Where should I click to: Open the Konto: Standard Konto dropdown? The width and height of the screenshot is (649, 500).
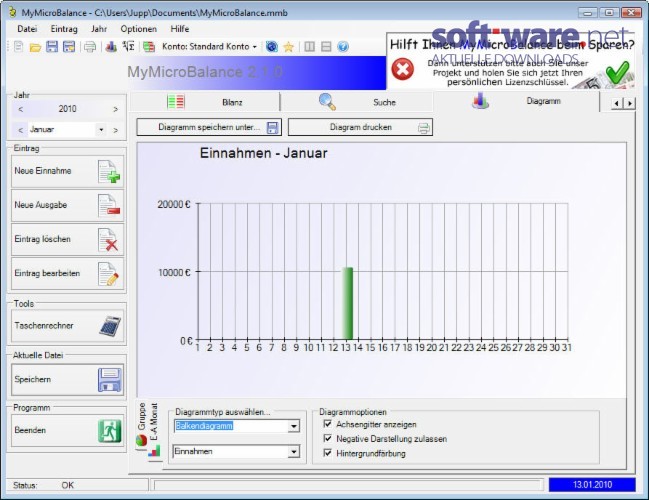coord(209,46)
